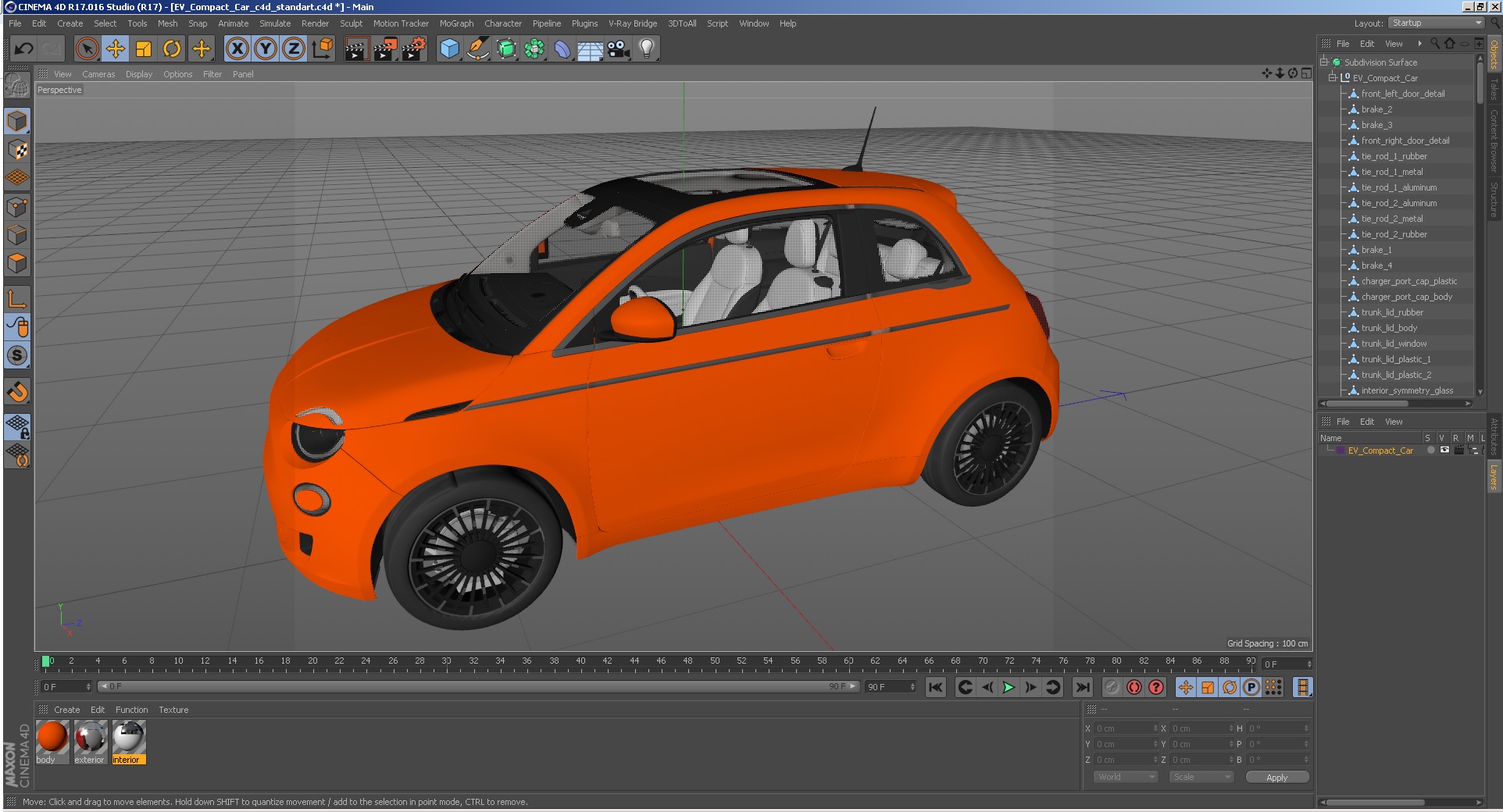The width and height of the screenshot is (1503, 812).
Task: Click the Subdivision Surface generator icon
Action: (x=506, y=49)
